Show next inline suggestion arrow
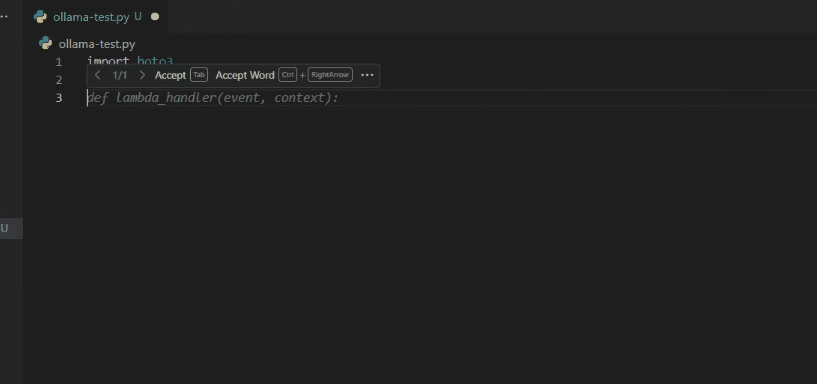 pos(142,75)
